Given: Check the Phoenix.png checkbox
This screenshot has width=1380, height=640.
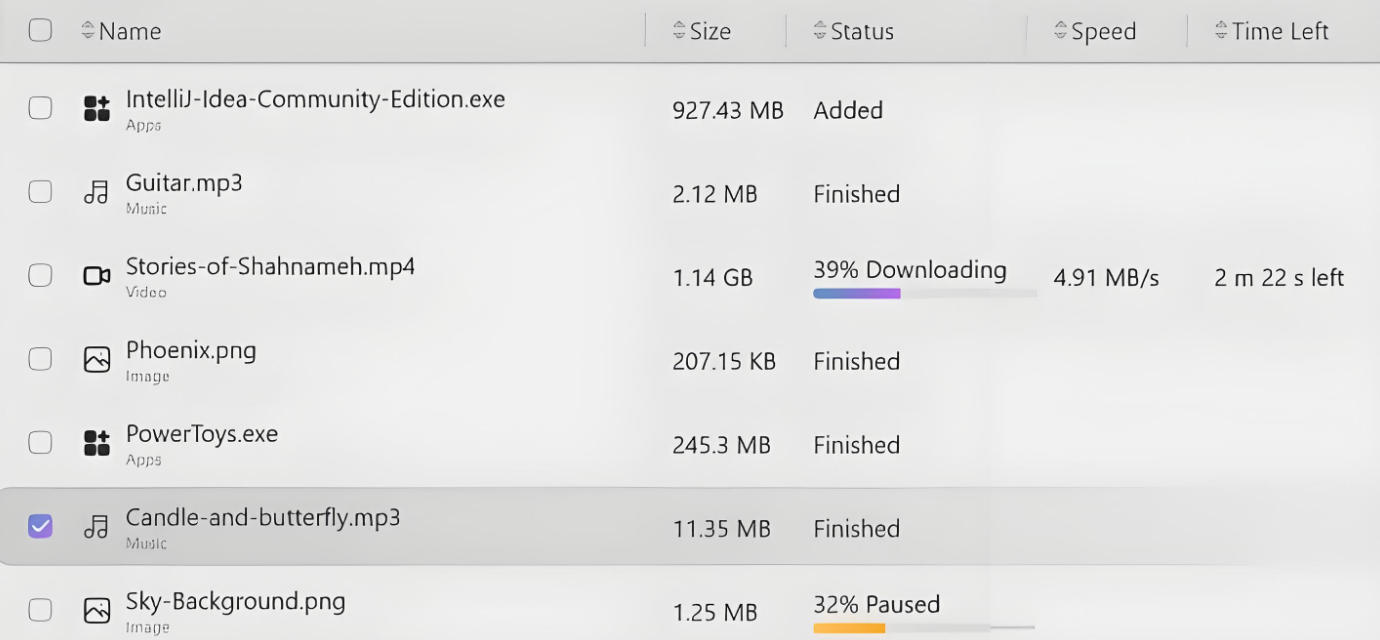Looking at the screenshot, I should pyautogui.click(x=40, y=358).
